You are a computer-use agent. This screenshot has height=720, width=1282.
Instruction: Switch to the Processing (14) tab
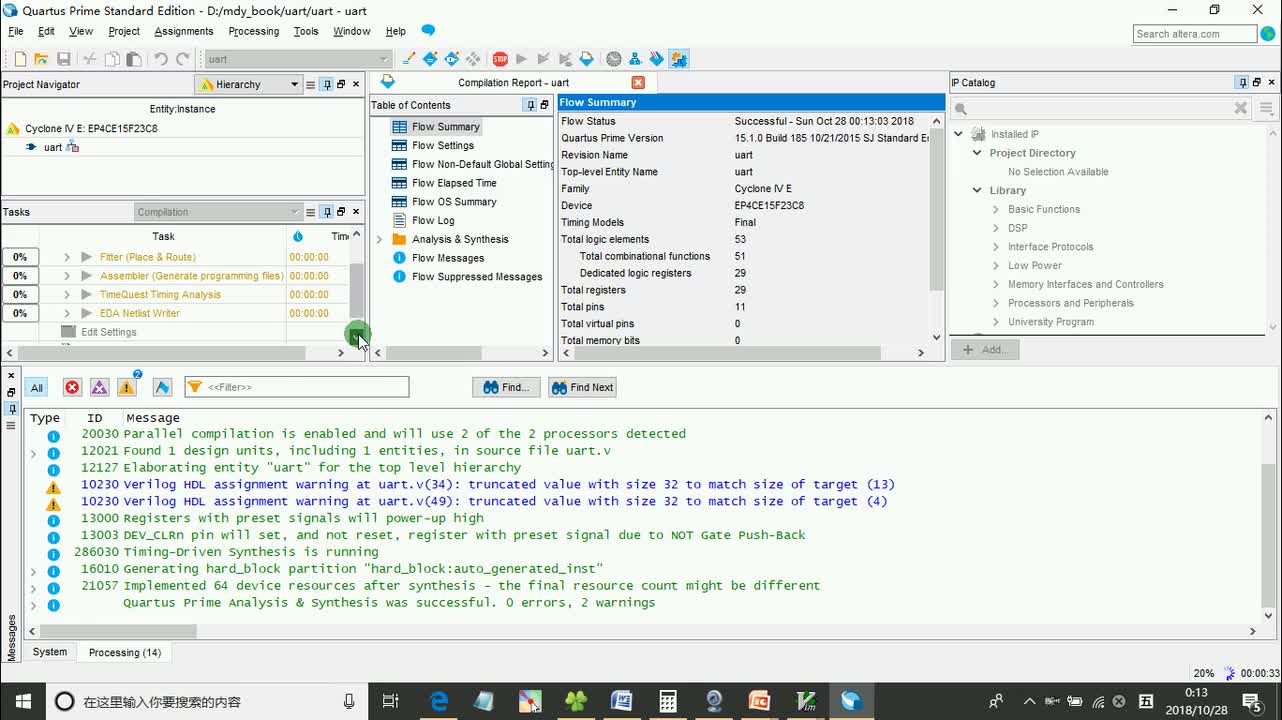pos(125,652)
